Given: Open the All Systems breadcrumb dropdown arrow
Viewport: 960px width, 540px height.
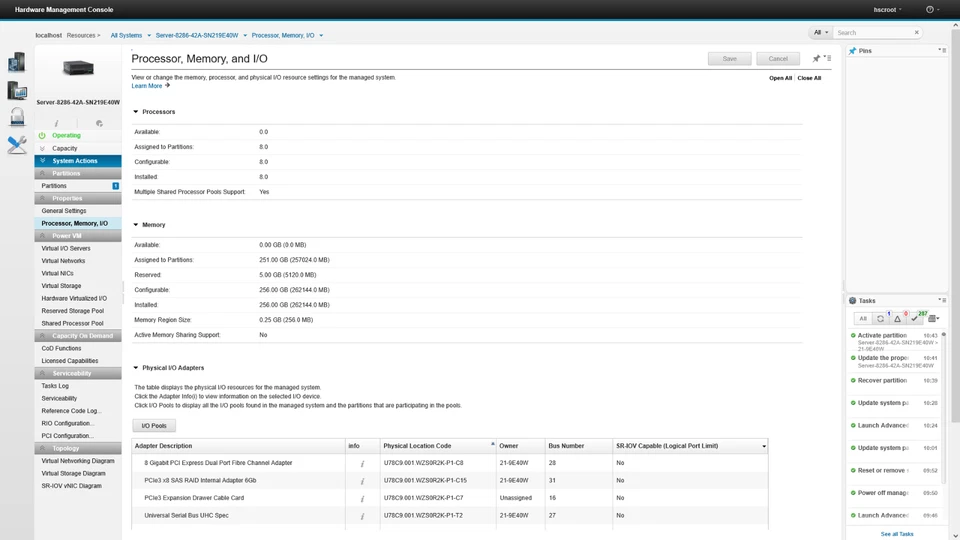Looking at the screenshot, I should pyautogui.click(x=149, y=36).
